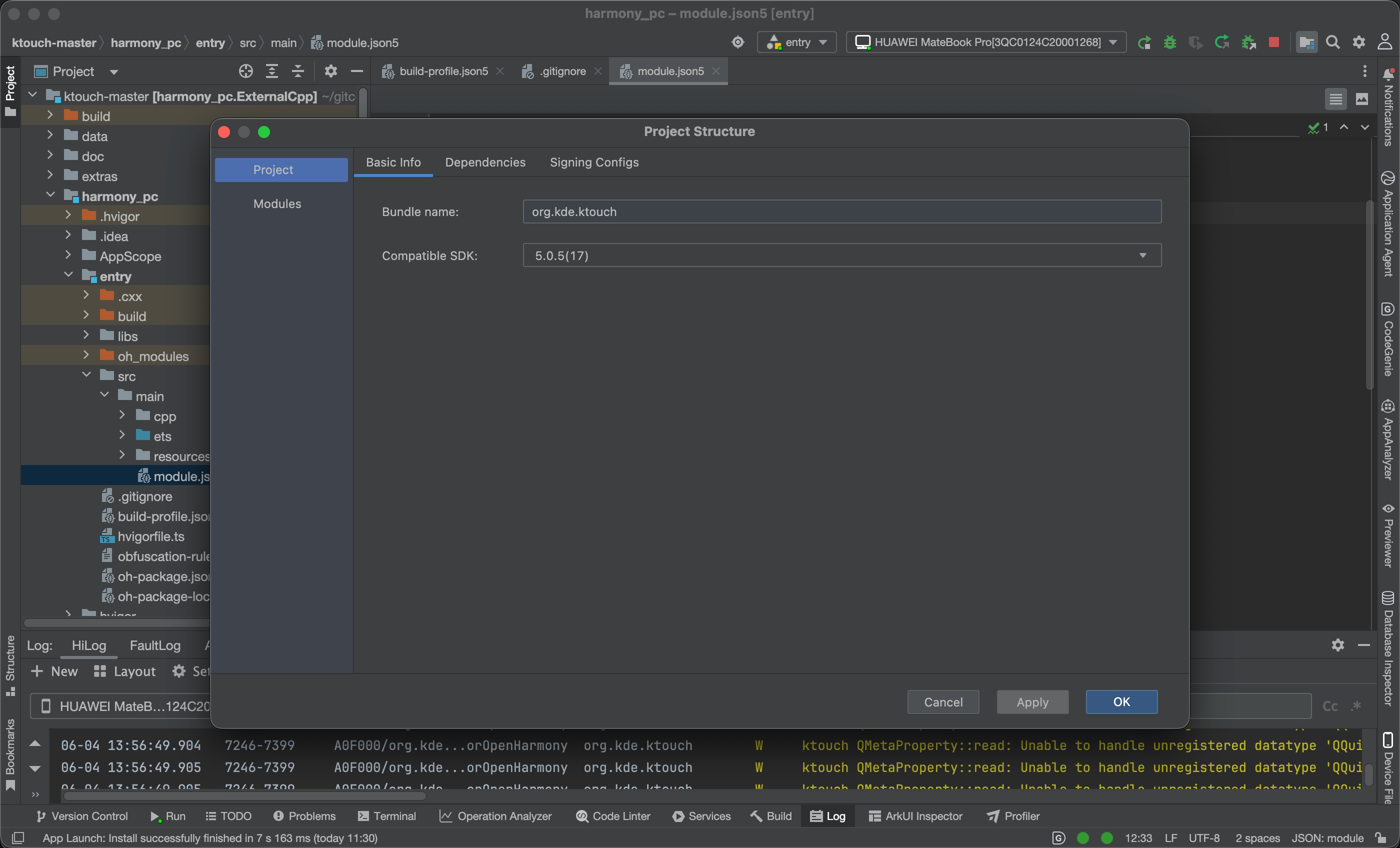Image resolution: width=1400 pixels, height=848 pixels.
Task: Expand the ets folder
Action: point(121,435)
